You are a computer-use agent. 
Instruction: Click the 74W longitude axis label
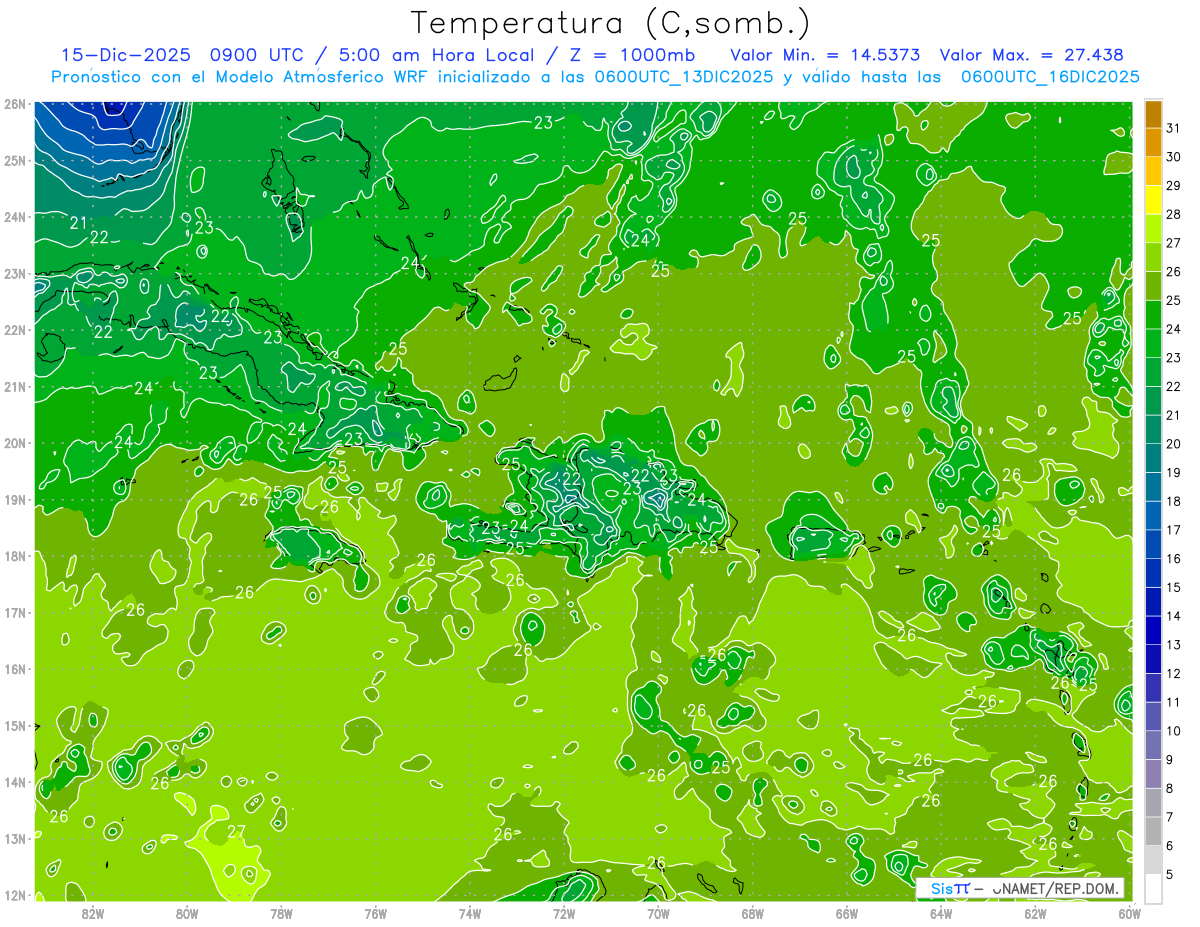(x=469, y=912)
